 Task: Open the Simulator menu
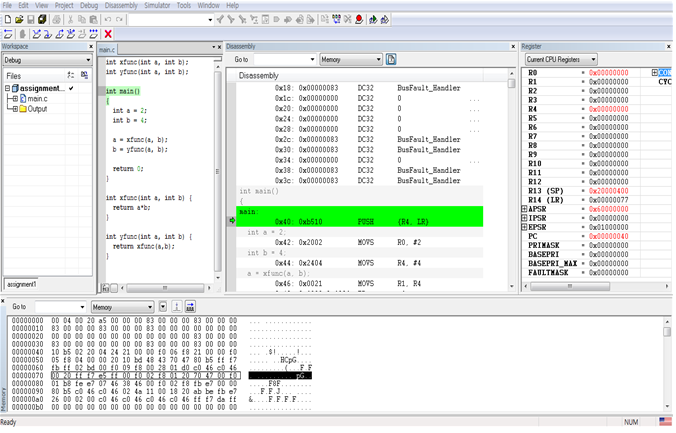(157, 6)
